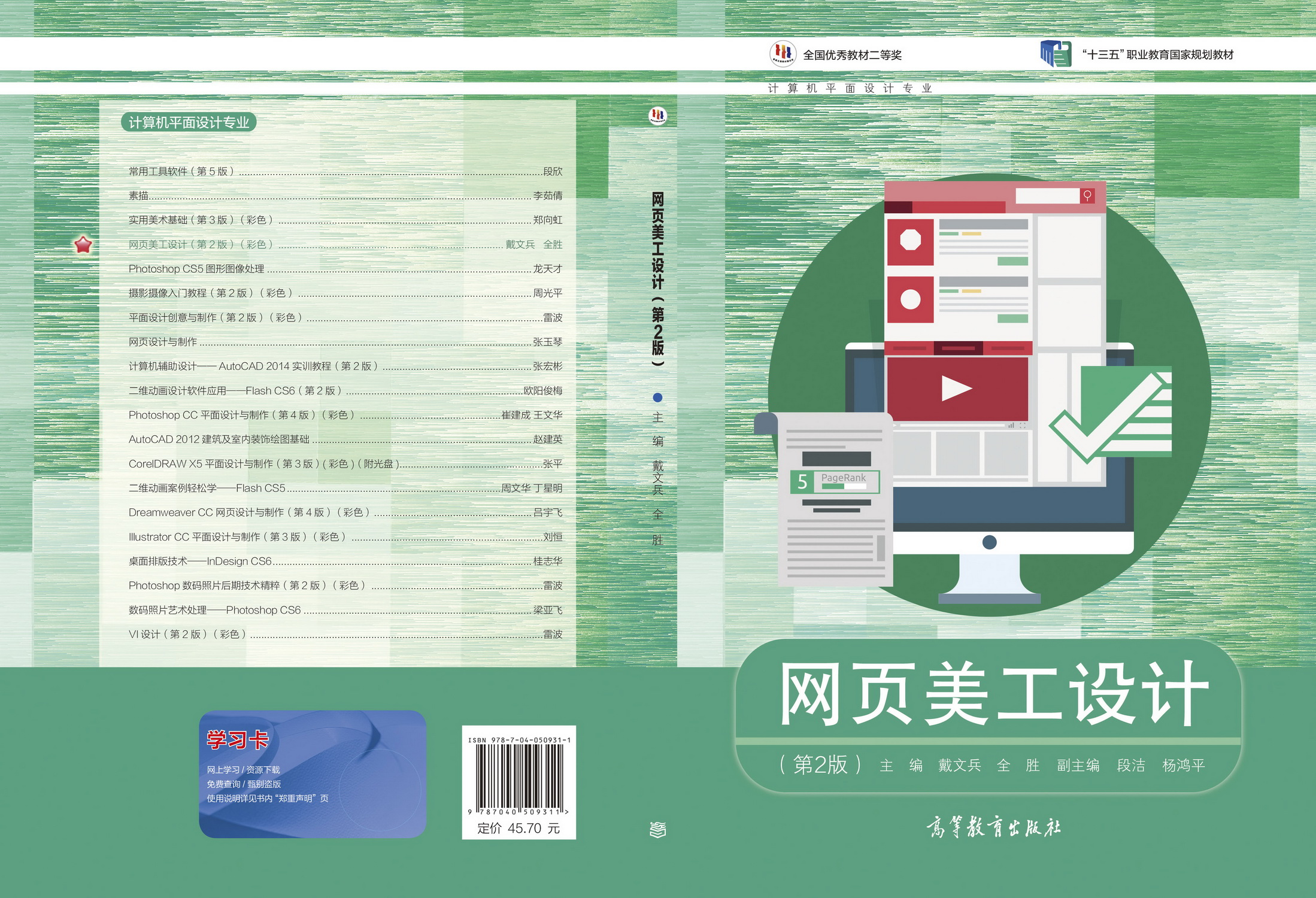Click 常用工具软件（第5版） list row

point(345,171)
